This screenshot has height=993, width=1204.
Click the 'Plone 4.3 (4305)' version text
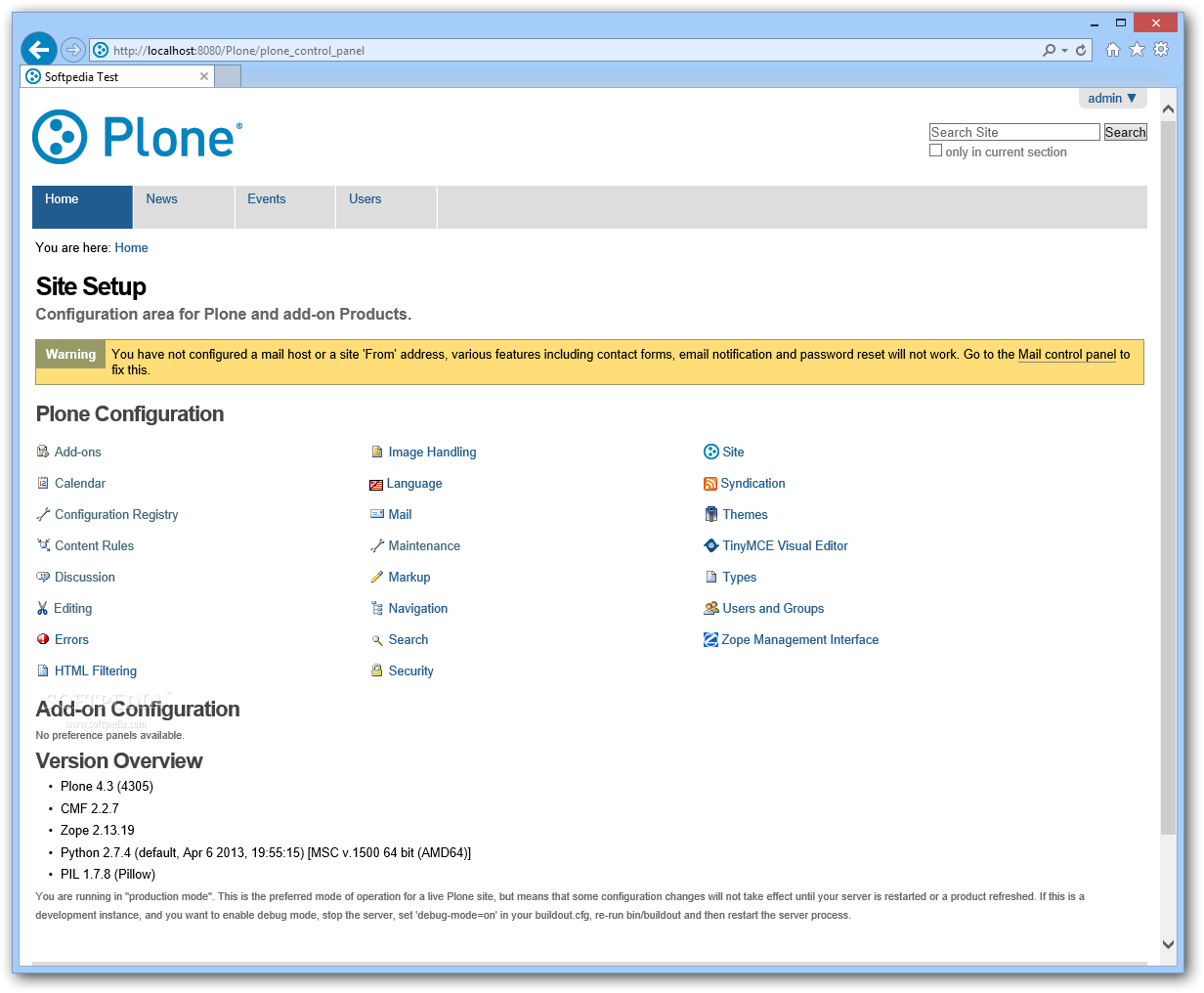107,786
